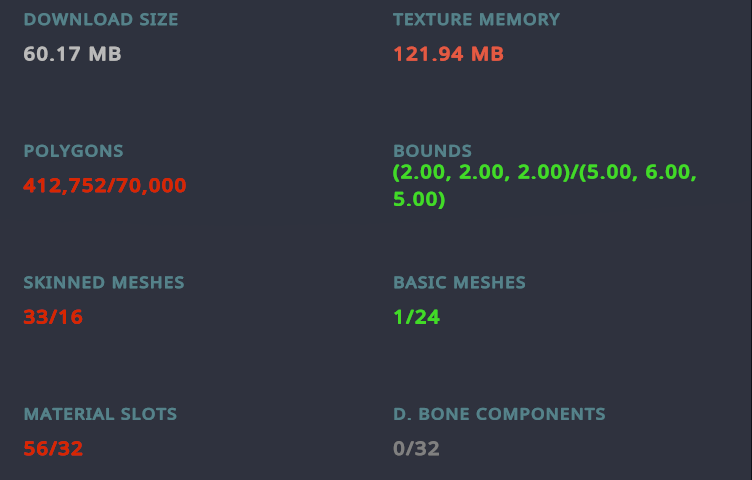The width and height of the screenshot is (752, 480).
Task: Select the 412,752/70,000 polygon count
Action: (x=105, y=186)
